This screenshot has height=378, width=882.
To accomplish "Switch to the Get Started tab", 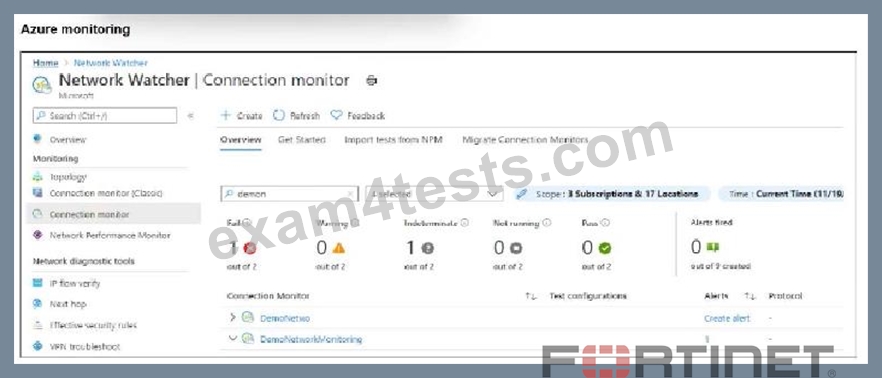I will coord(302,140).
